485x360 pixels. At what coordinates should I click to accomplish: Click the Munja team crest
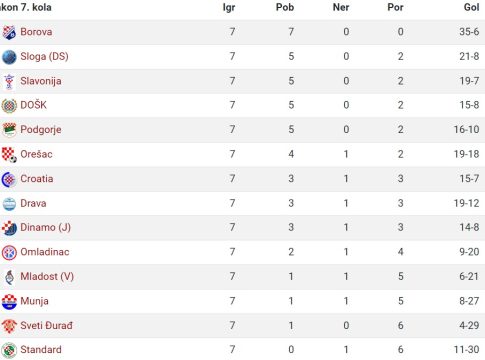point(9,302)
